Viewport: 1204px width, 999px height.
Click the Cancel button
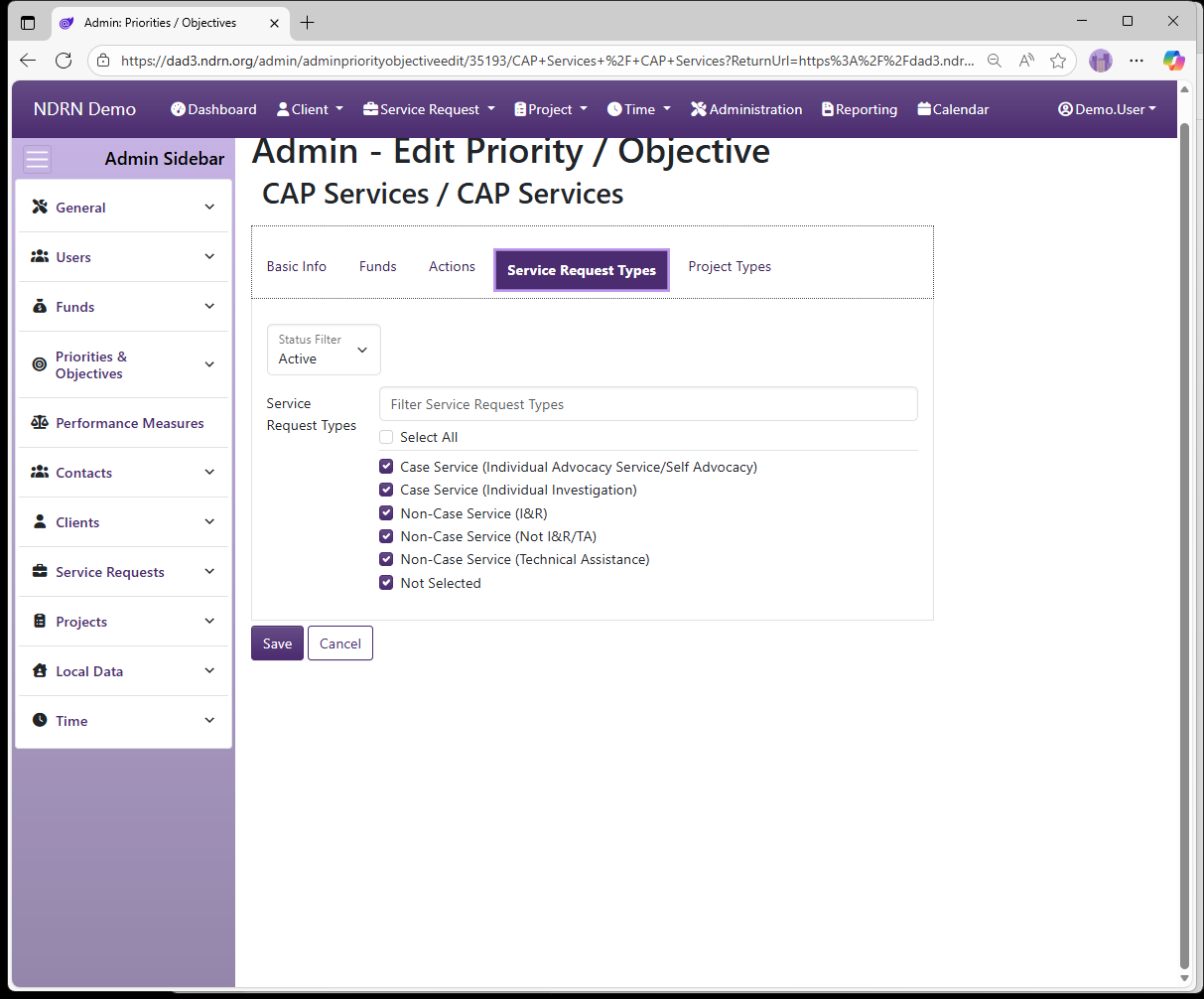340,643
